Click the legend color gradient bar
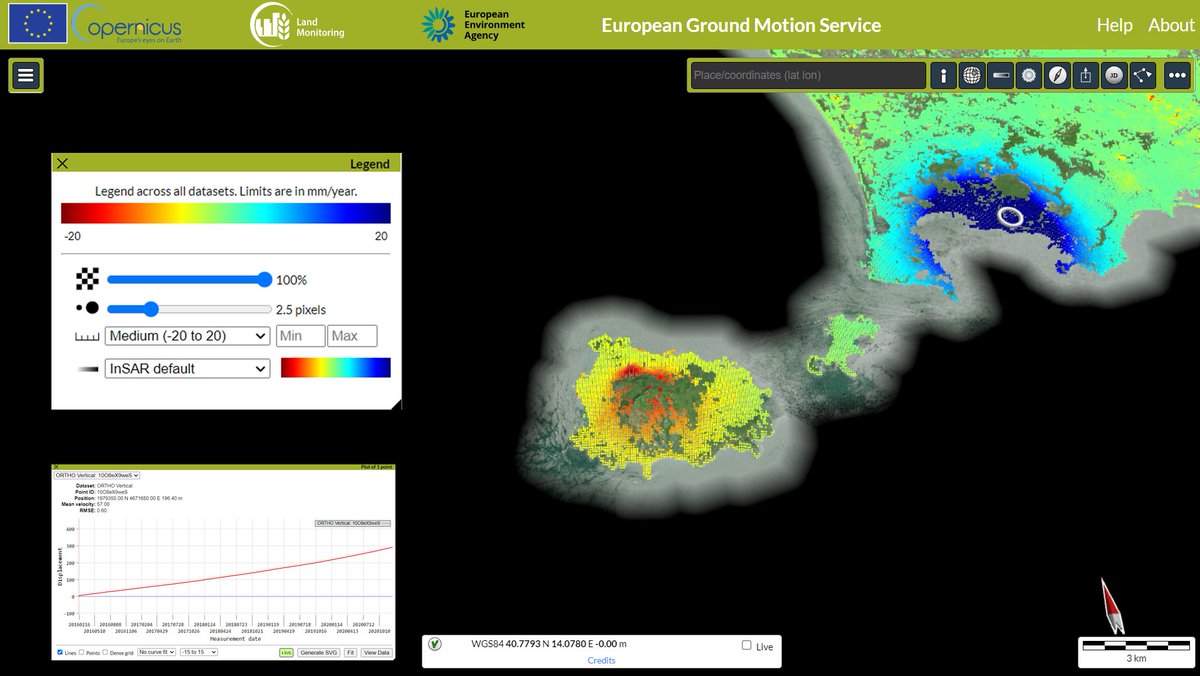 226,213
